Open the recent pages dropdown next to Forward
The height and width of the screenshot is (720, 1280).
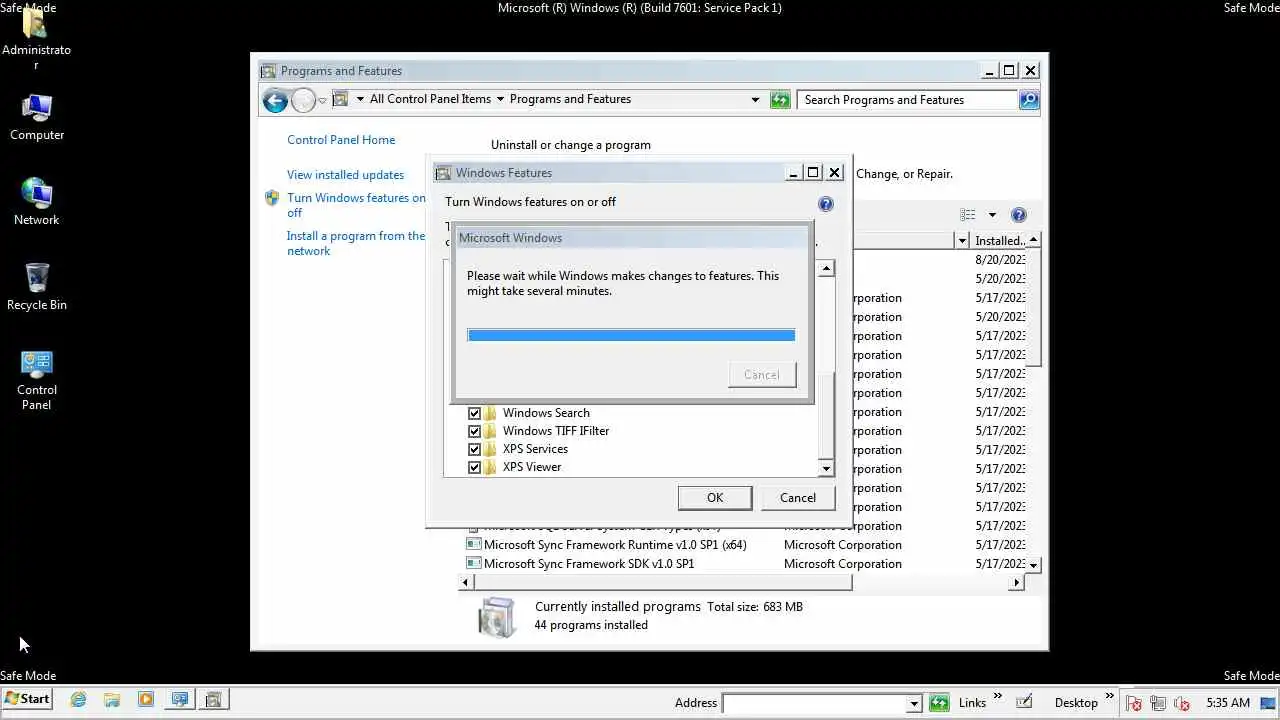click(322, 100)
